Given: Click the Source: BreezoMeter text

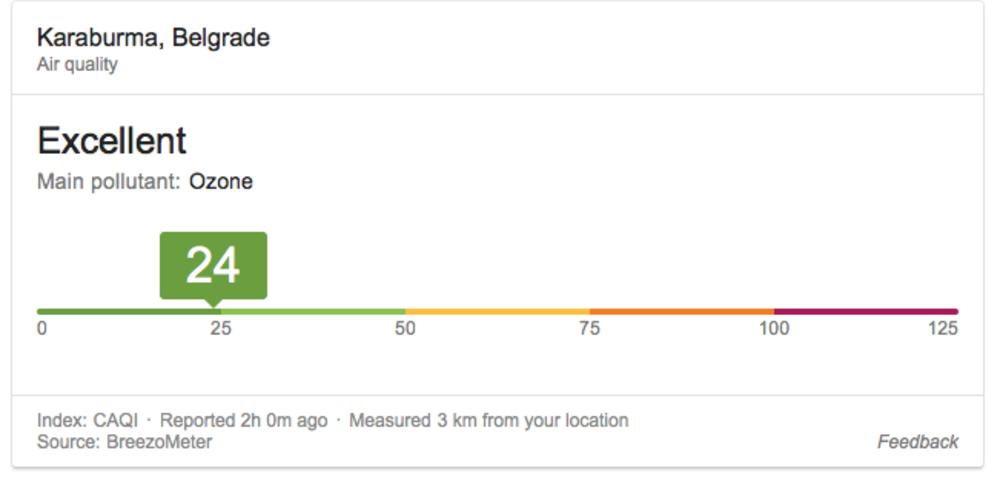Looking at the screenshot, I should (x=124, y=441).
